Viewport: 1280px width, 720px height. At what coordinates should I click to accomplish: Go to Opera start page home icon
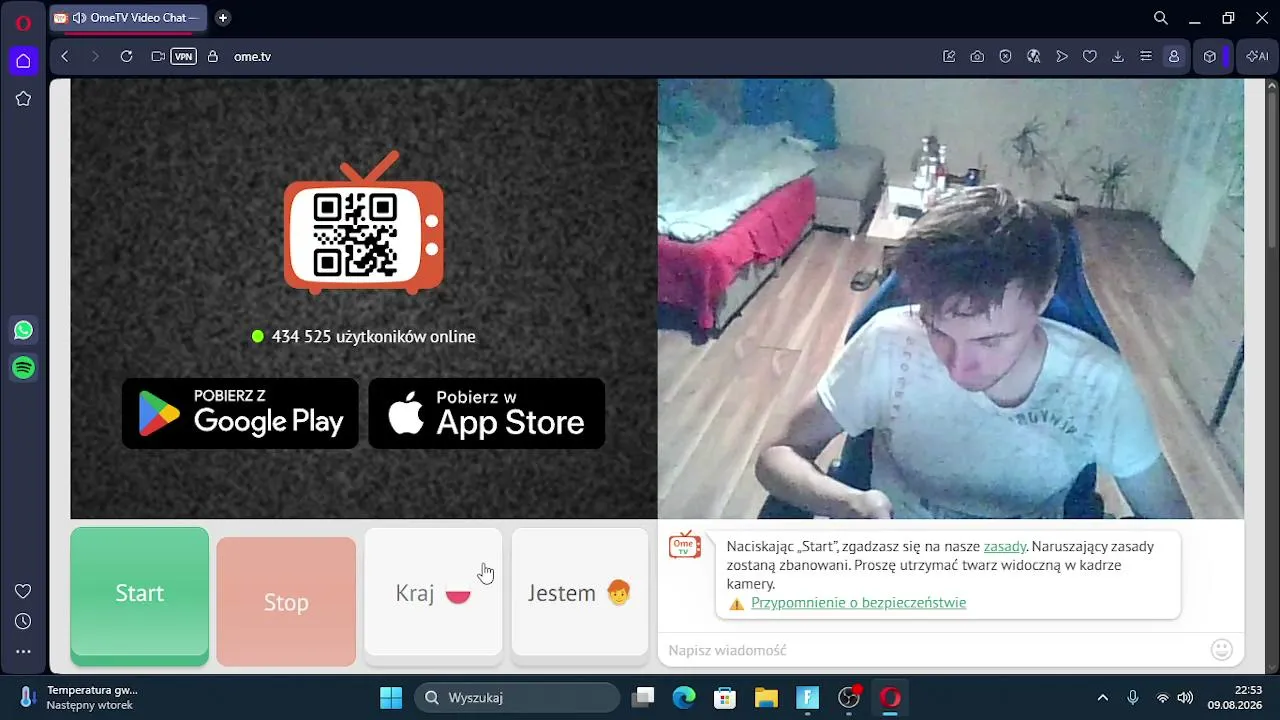(x=23, y=61)
